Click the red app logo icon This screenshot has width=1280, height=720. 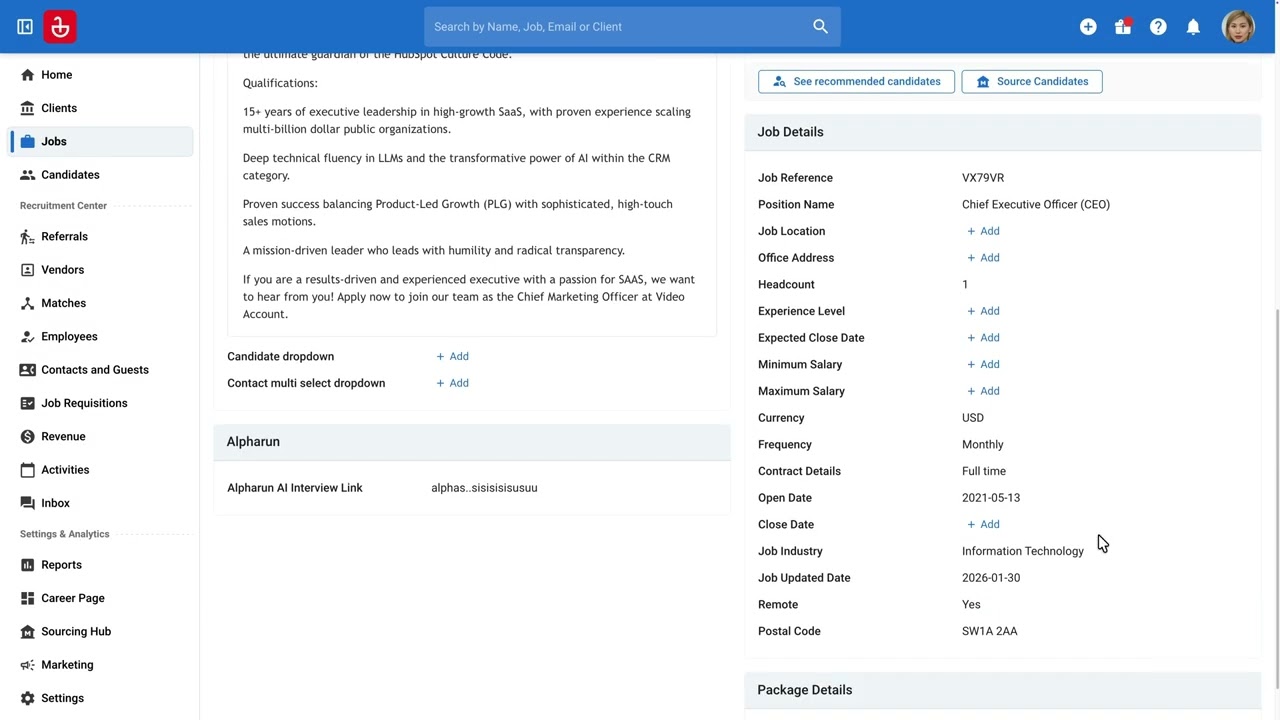[60, 27]
